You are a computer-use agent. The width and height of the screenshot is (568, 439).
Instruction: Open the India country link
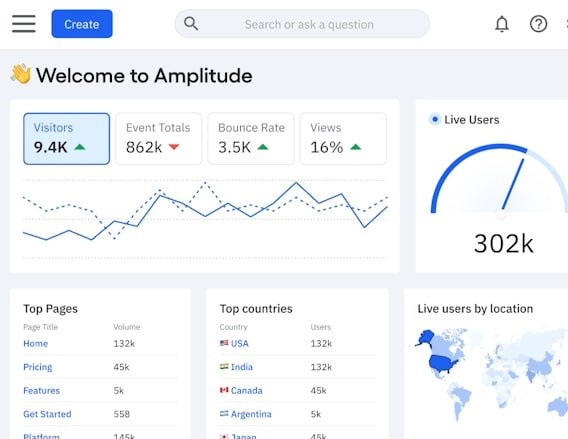(x=242, y=367)
